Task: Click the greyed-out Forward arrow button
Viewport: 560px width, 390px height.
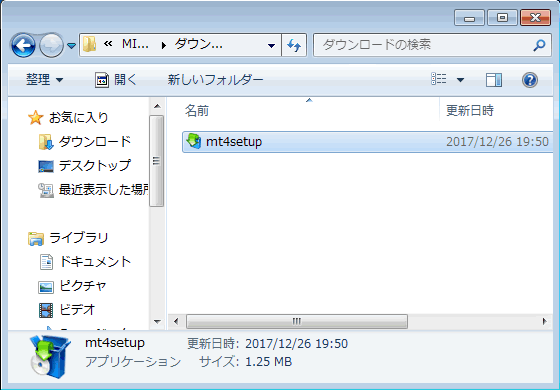Action: 51,45
